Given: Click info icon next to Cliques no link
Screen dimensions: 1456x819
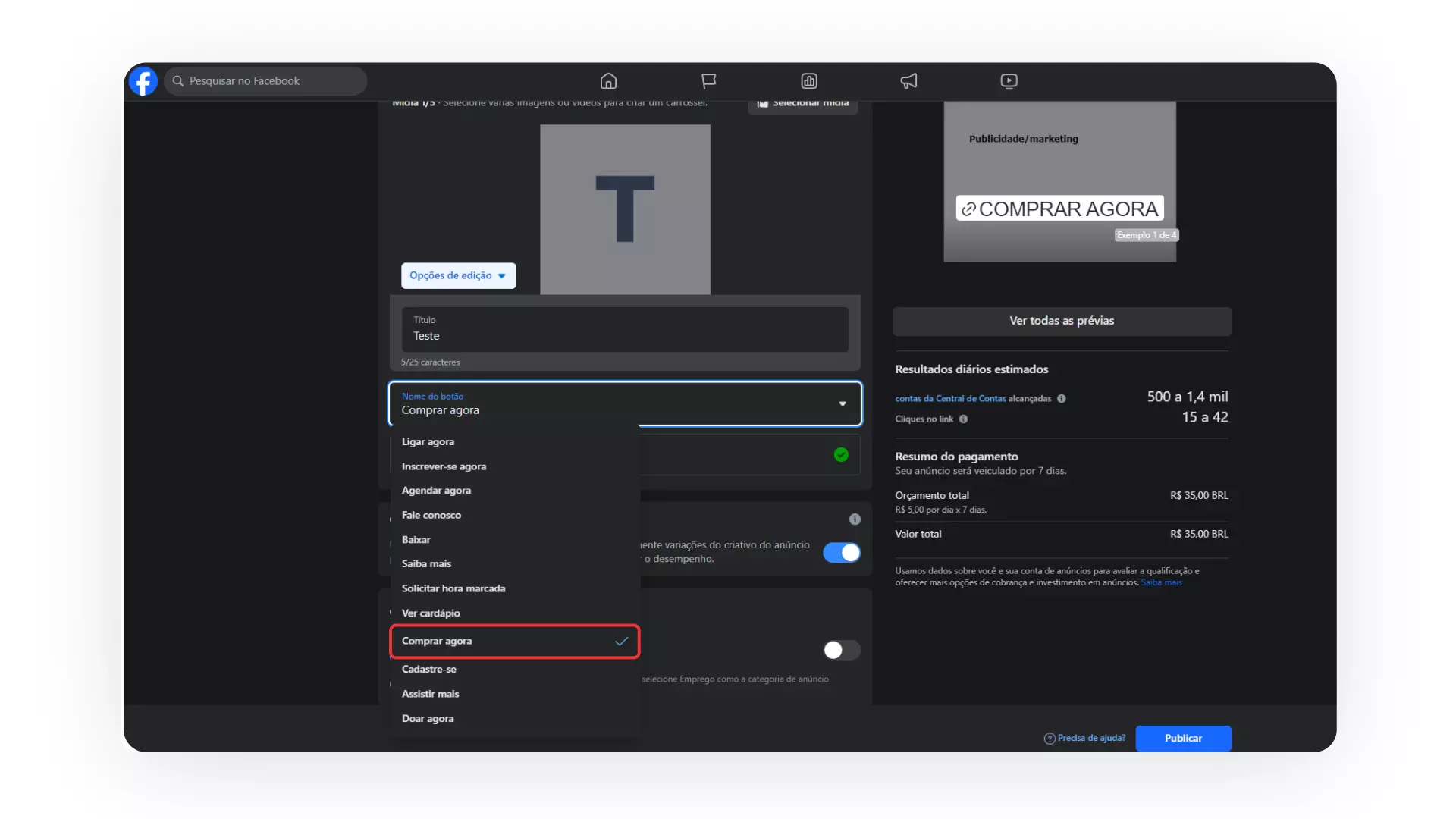Looking at the screenshot, I should pyautogui.click(x=963, y=419).
